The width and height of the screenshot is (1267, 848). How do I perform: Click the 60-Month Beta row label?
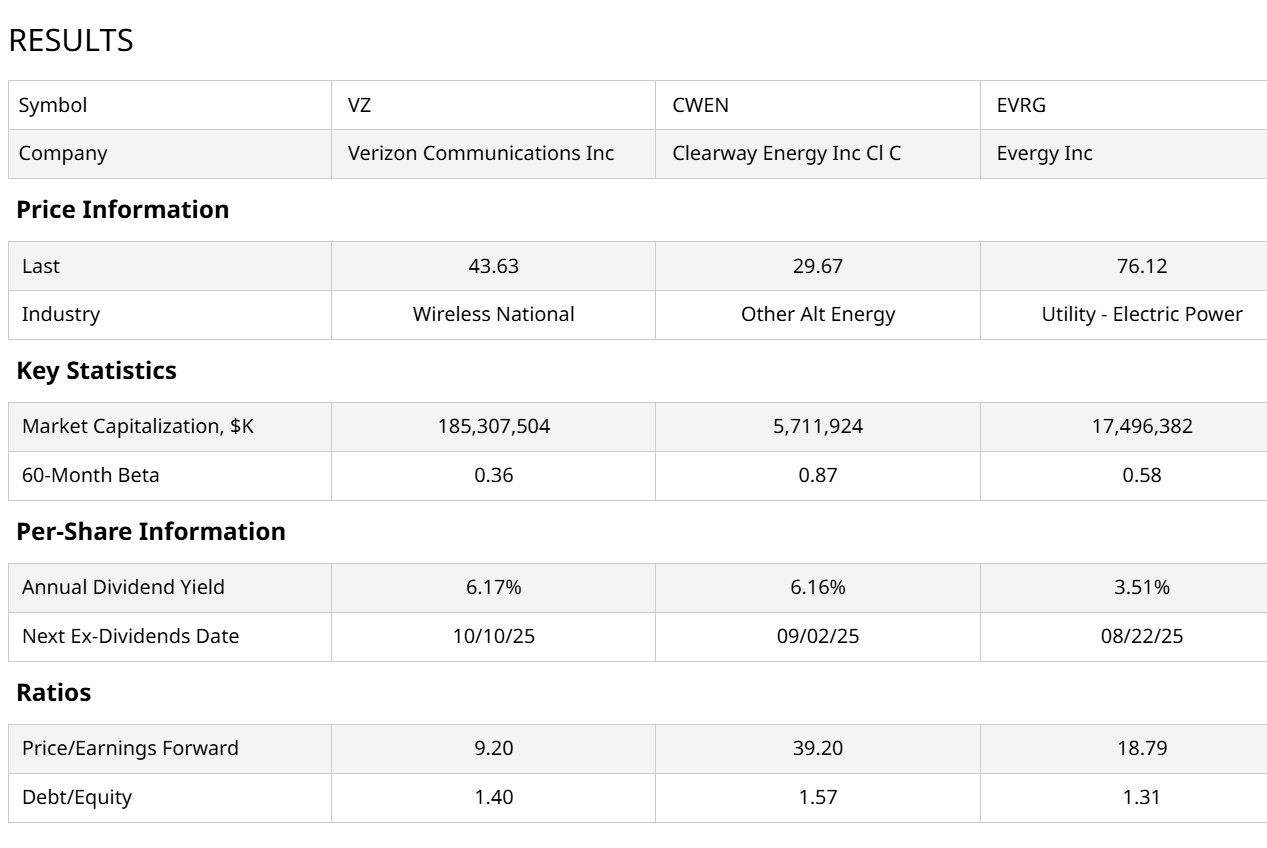(x=90, y=476)
